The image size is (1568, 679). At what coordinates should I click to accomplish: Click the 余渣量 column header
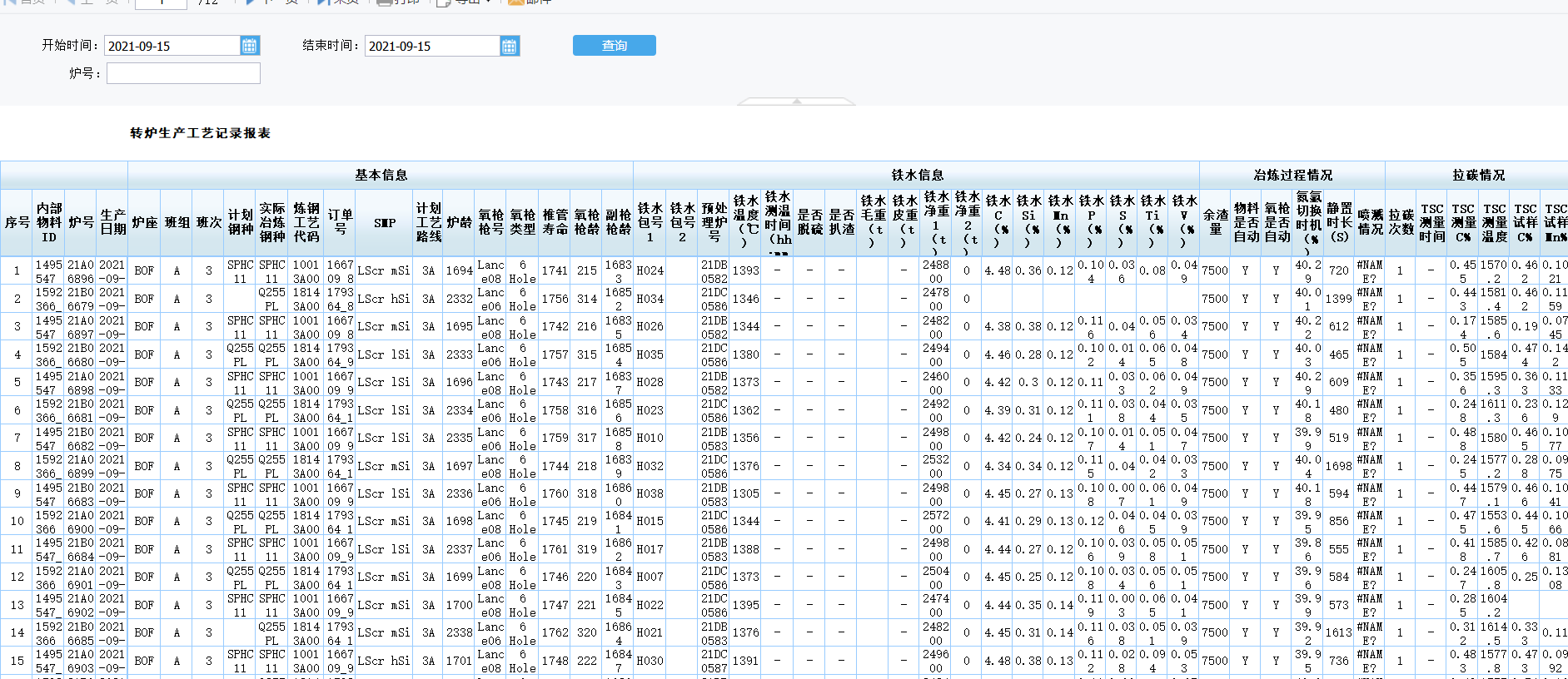click(1215, 222)
